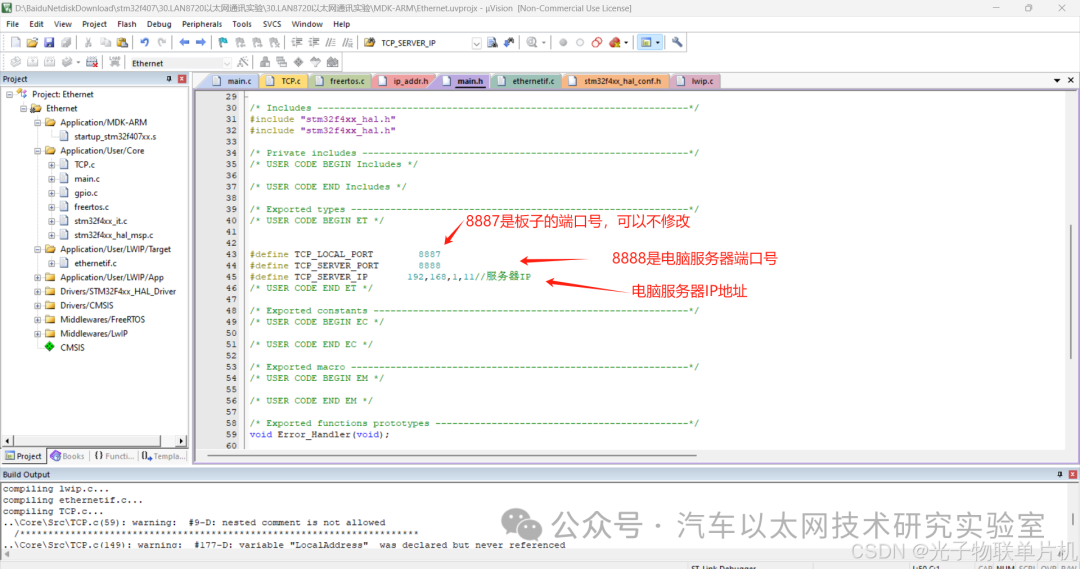
Task: Paste from clipboard icon
Action: [122, 43]
